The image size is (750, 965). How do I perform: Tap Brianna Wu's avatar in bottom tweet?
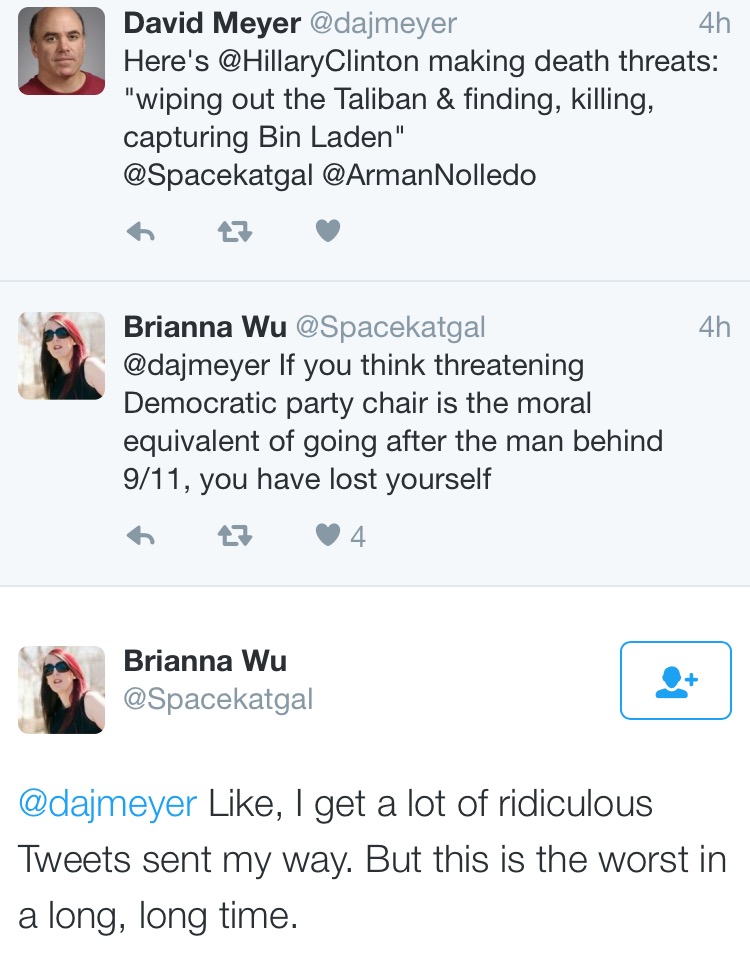pyautogui.click(x=62, y=690)
